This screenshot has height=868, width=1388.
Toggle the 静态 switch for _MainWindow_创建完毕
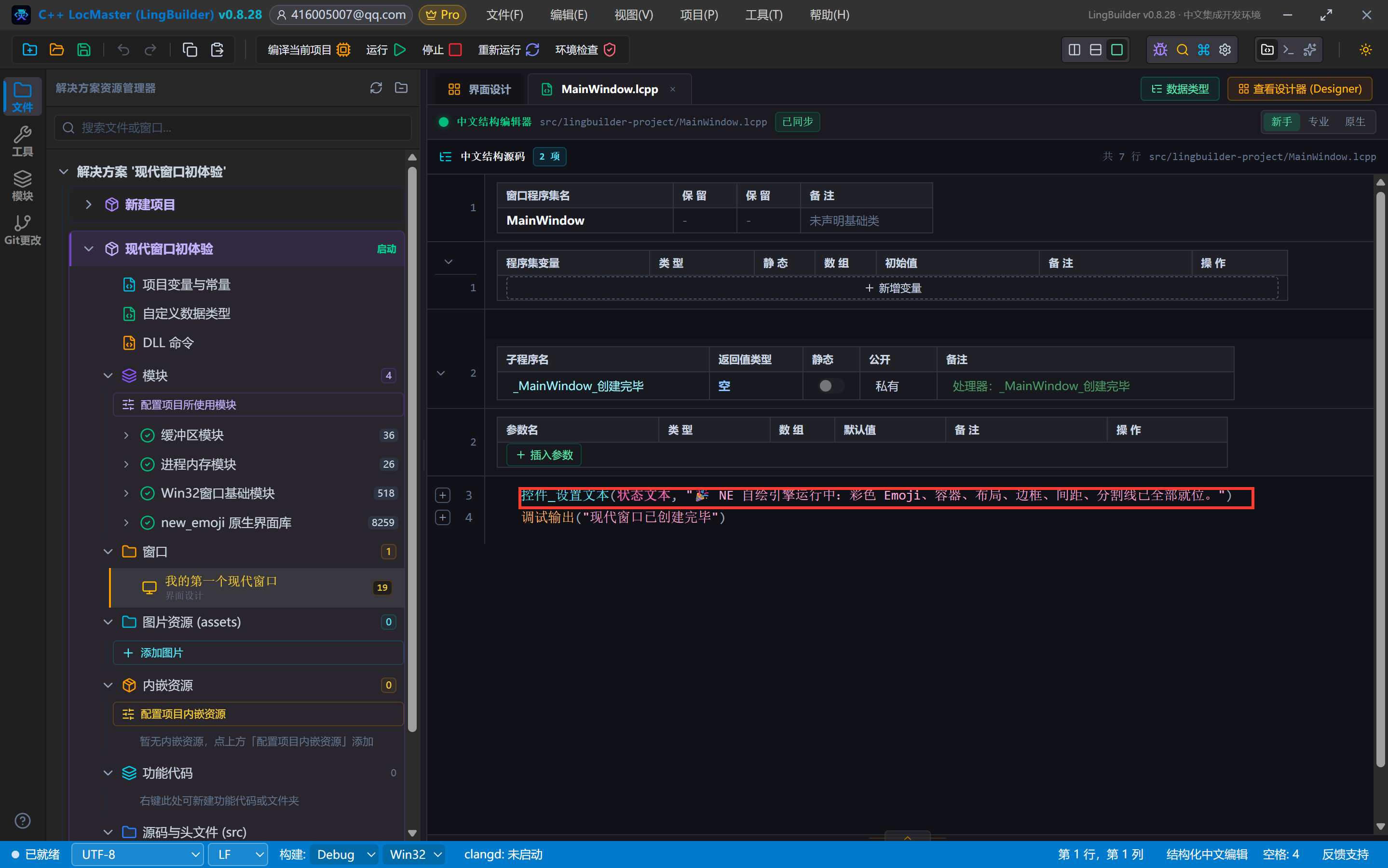pyautogui.click(x=830, y=386)
